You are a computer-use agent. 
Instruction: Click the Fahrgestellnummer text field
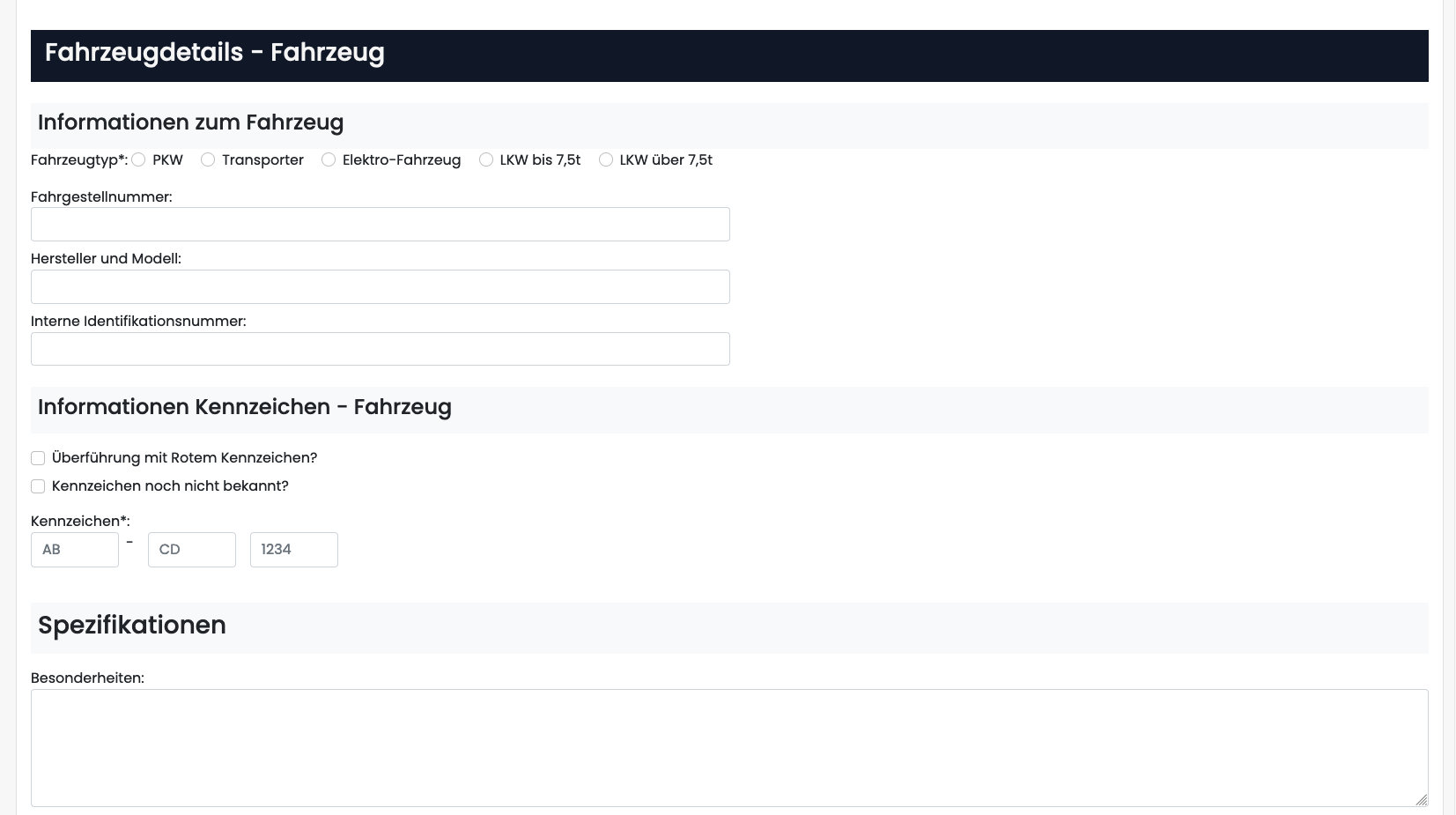[x=380, y=225]
